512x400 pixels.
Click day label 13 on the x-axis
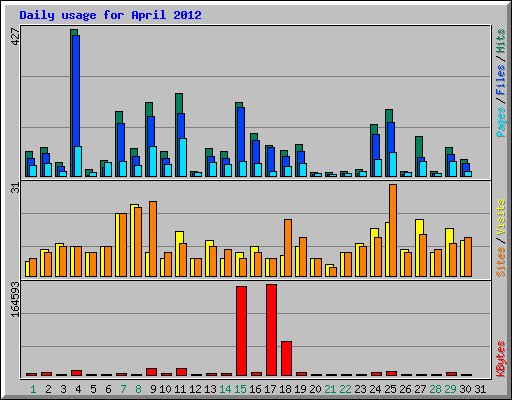210,389
